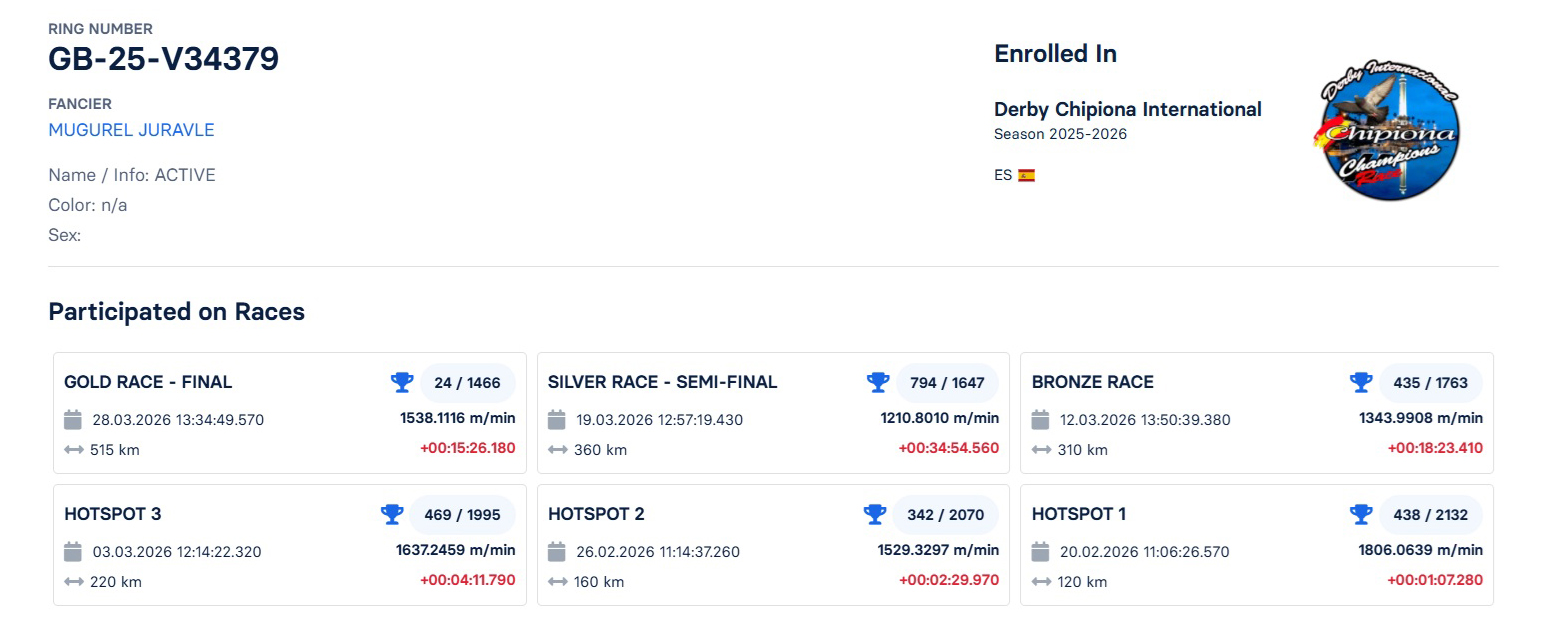Viewport: 1541px width, 628px height.
Task: Select the ring number GB-25-V34379
Action: click(x=163, y=59)
